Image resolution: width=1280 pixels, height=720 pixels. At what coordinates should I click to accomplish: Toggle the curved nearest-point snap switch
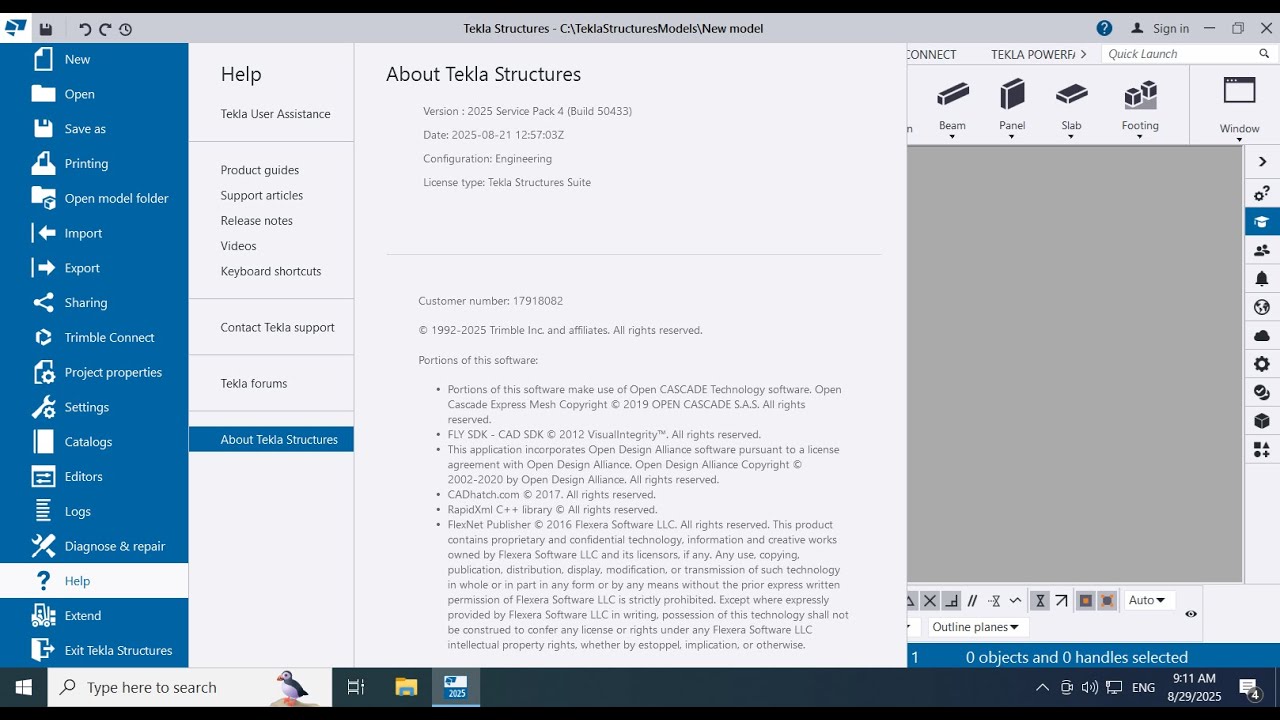(1015, 601)
